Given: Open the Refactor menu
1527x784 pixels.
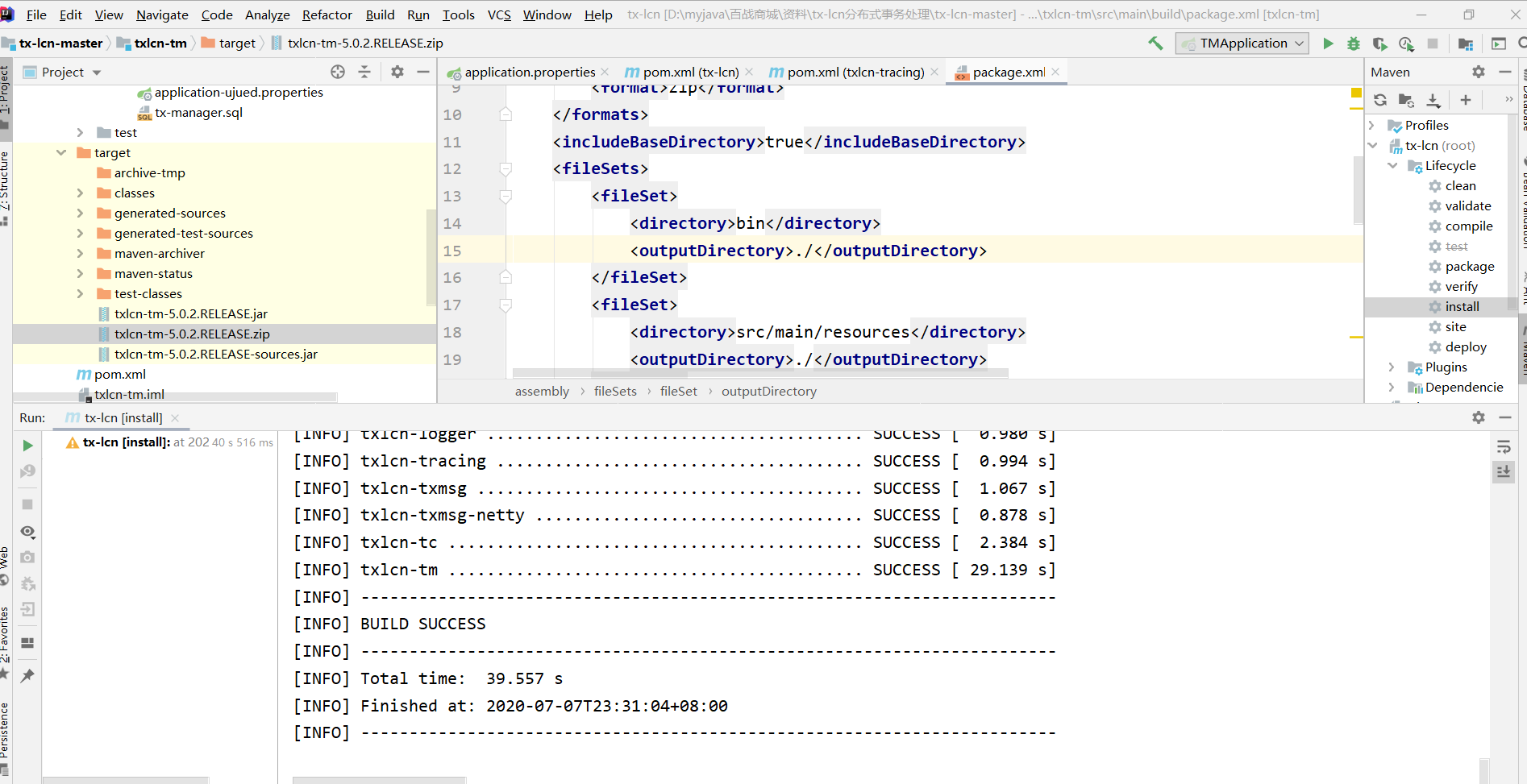Looking at the screenshot, I should [327, 15].
